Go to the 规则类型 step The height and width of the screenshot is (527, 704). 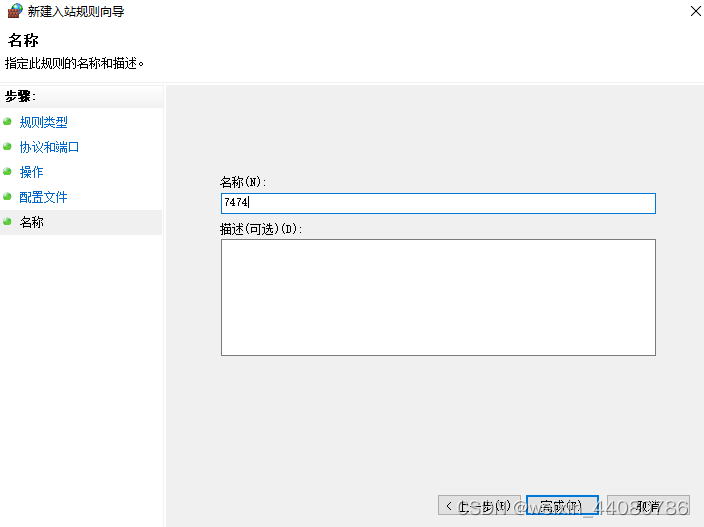coord(44,122)
